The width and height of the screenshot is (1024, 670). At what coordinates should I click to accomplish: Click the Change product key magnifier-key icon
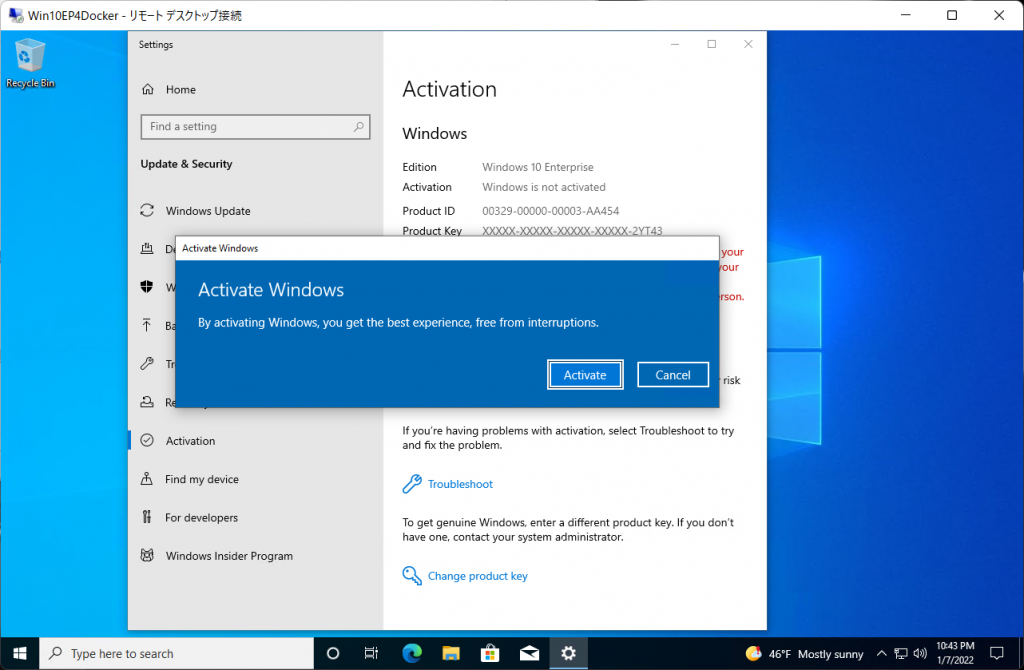tap(412, 575)
